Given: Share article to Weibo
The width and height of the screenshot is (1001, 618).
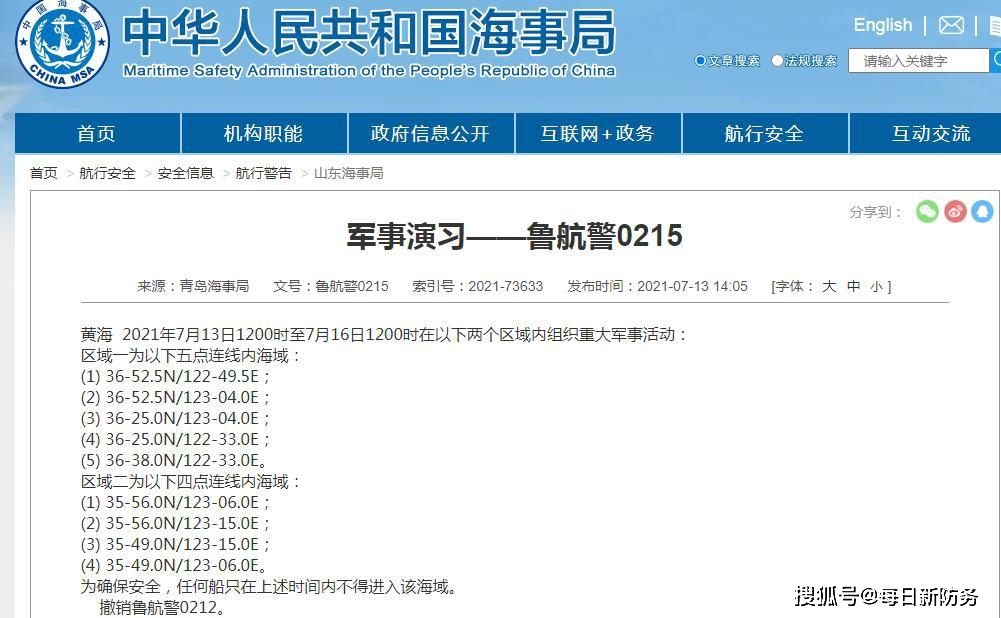Looking at the screenshot, I should [x=955, y=211].
